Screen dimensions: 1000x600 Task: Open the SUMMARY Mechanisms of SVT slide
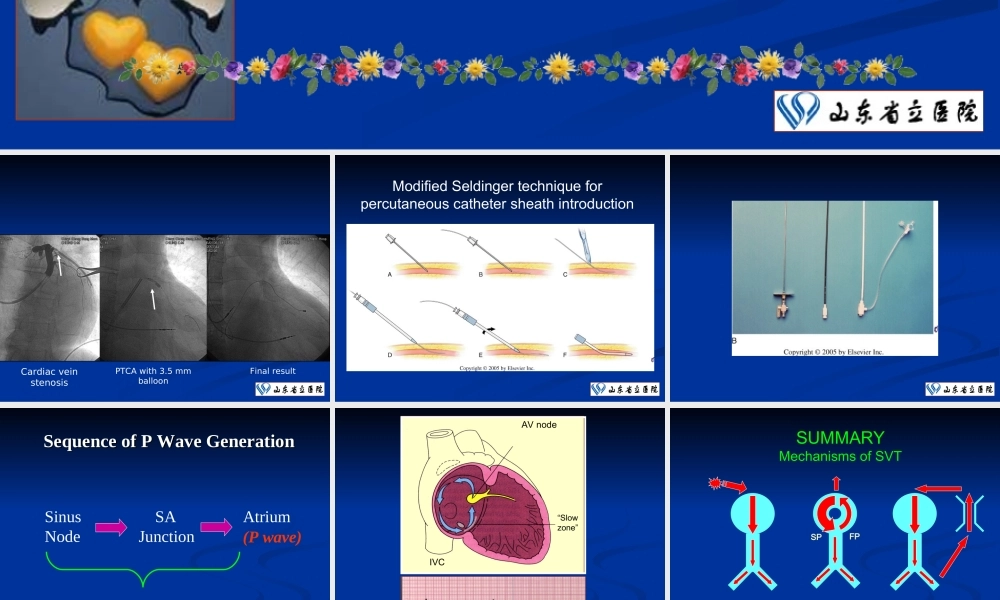point(835,504)
